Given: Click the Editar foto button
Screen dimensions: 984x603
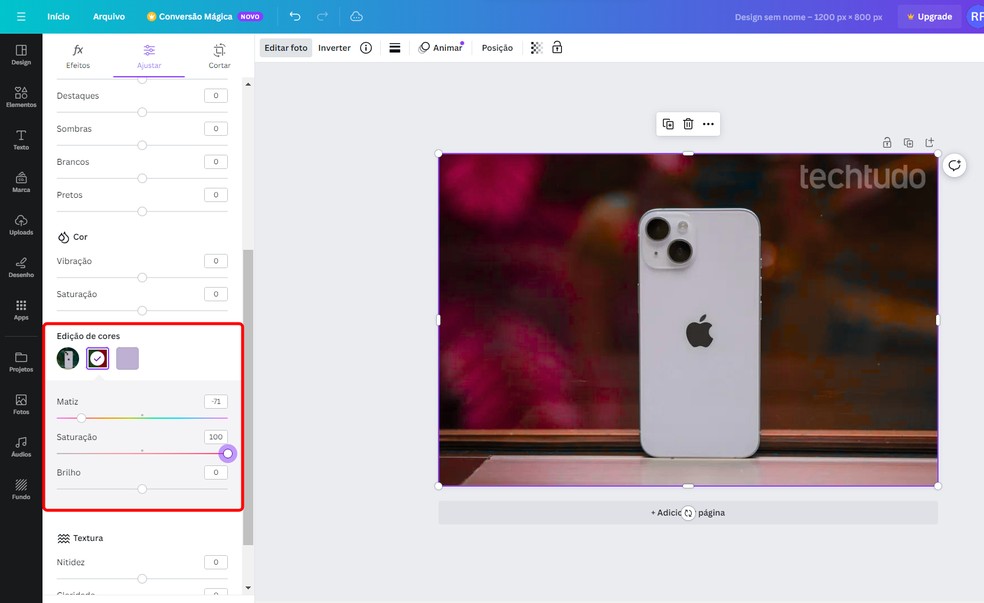Looking at the screenshot, I should tap(286, 48).
